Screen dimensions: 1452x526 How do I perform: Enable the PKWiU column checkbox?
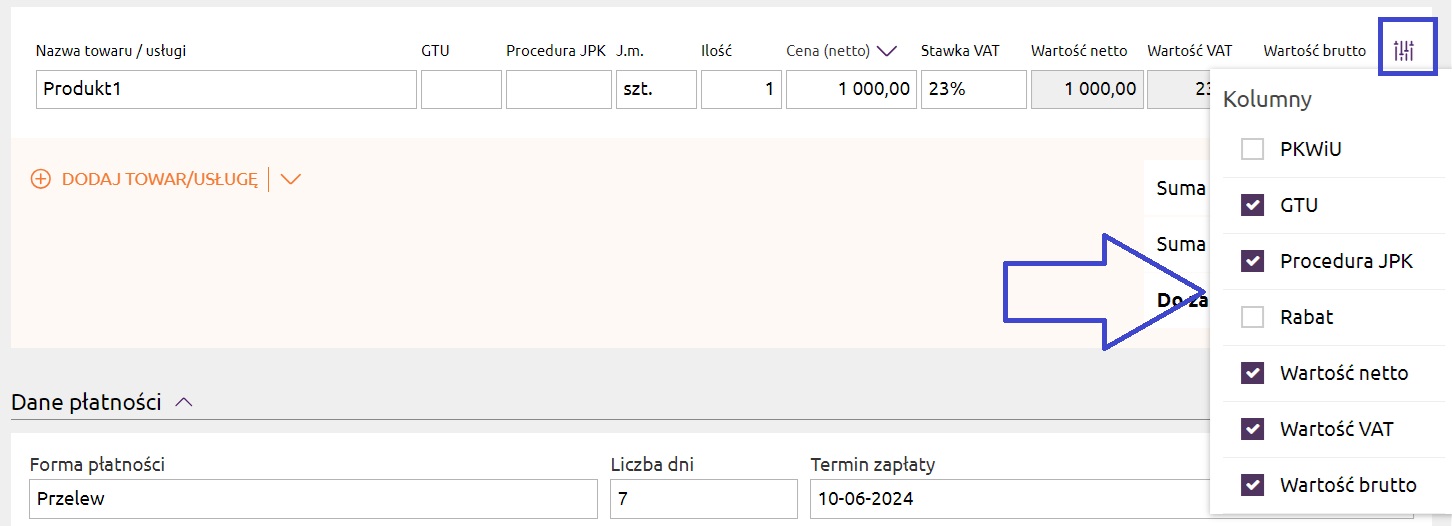(x=1252, y=149)
